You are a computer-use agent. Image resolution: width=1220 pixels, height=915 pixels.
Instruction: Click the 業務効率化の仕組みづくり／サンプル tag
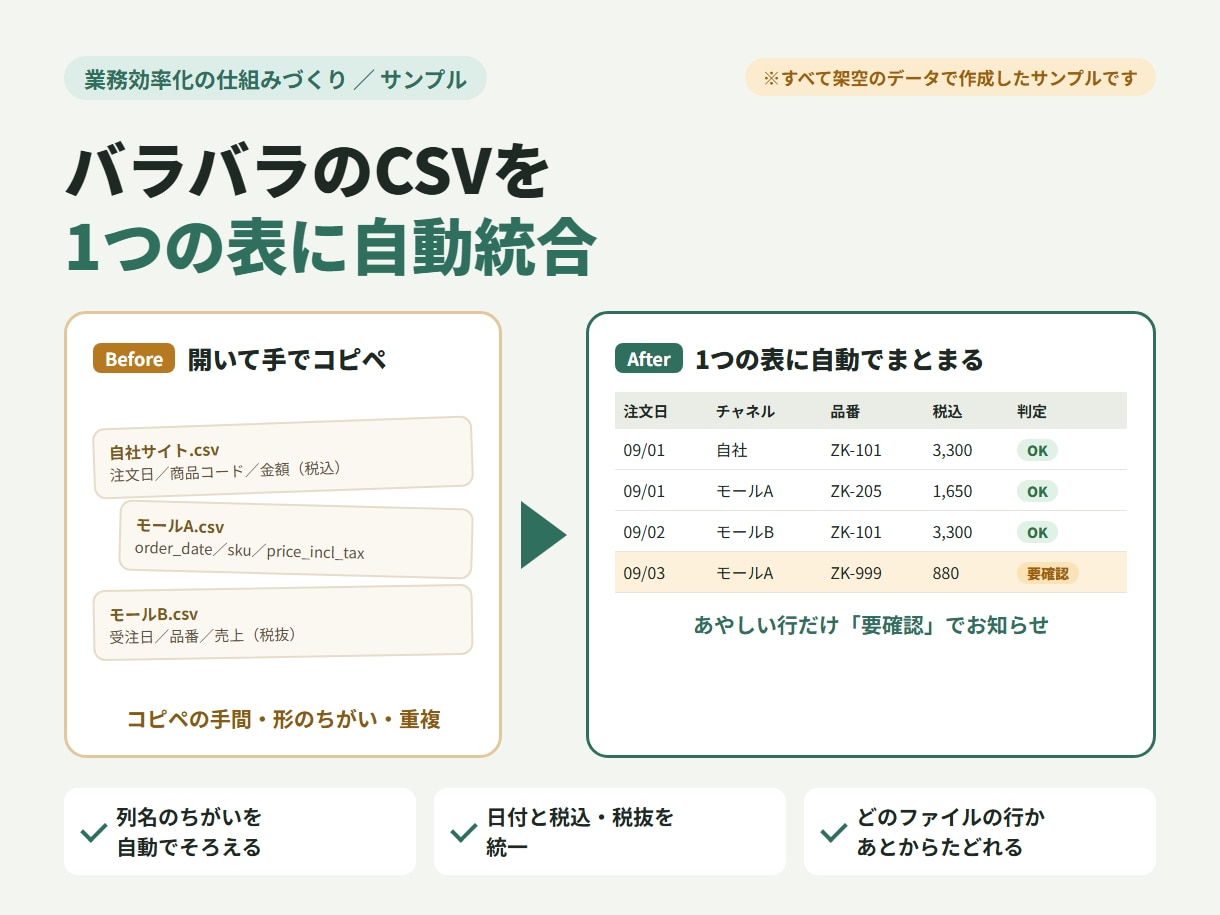(x=275, y=79)
